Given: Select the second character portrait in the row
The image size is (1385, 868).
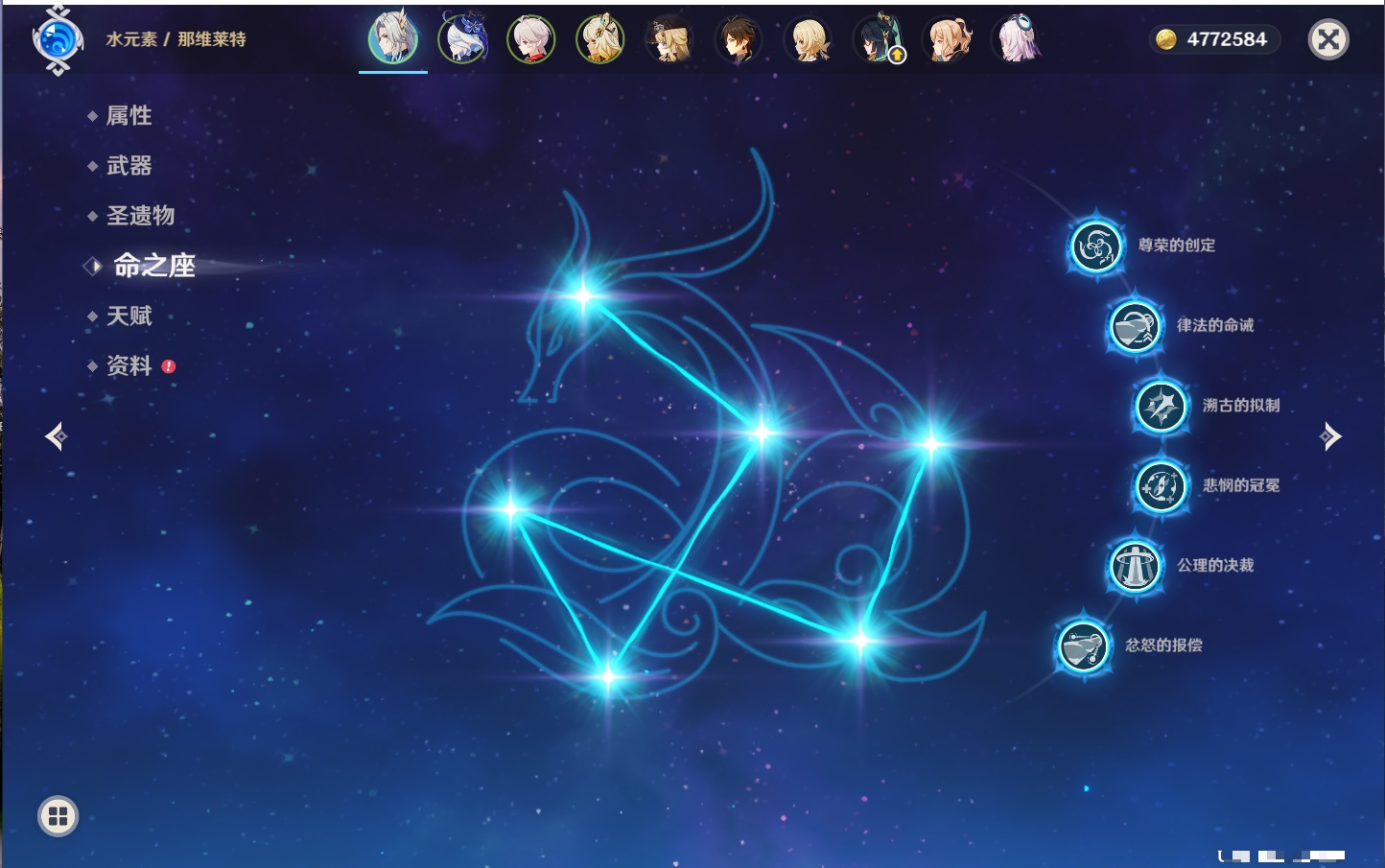Looking at the screenshot, I should pos(462,40).
